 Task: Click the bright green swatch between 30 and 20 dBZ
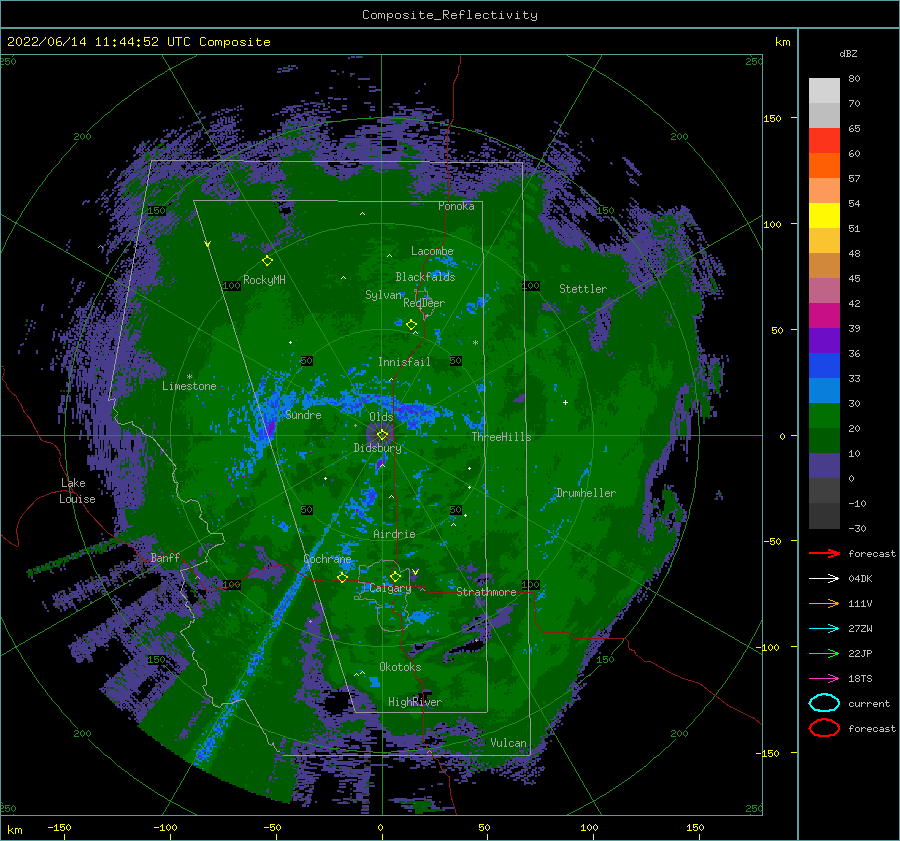(824, 416)
